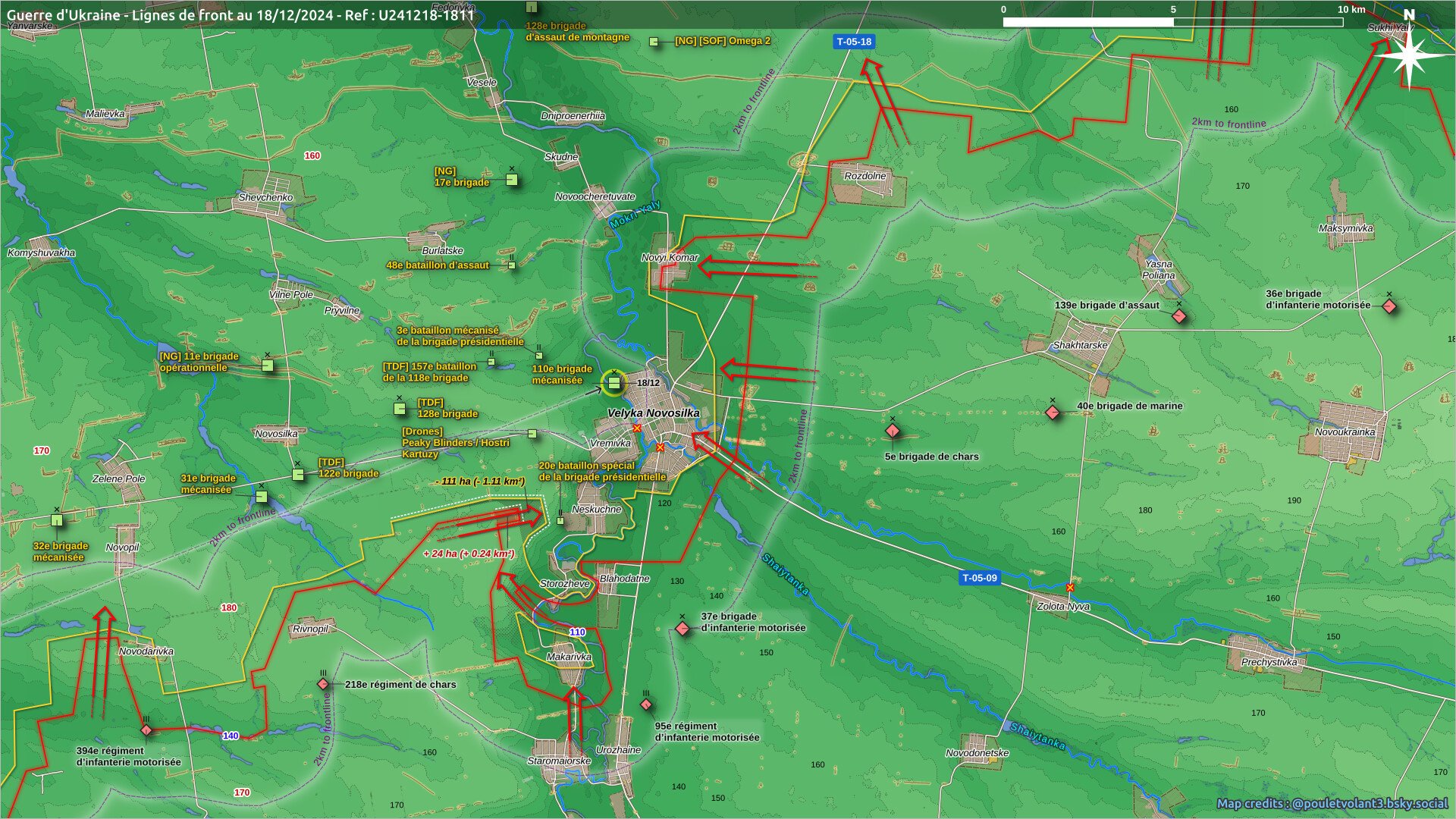Click the Prechystivka village label
This screenshot has width=1456, height=819.
pos(1269,662)
